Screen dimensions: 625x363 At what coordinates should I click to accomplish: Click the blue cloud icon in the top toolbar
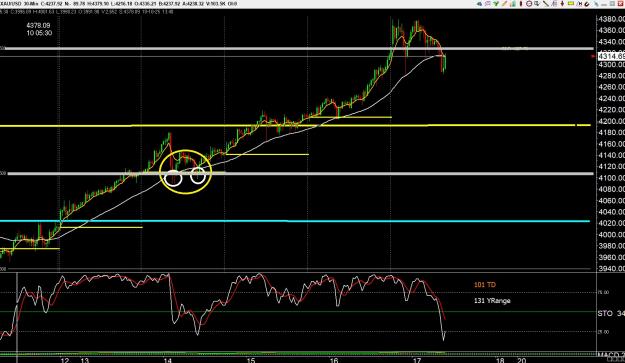tap(480, 4)
